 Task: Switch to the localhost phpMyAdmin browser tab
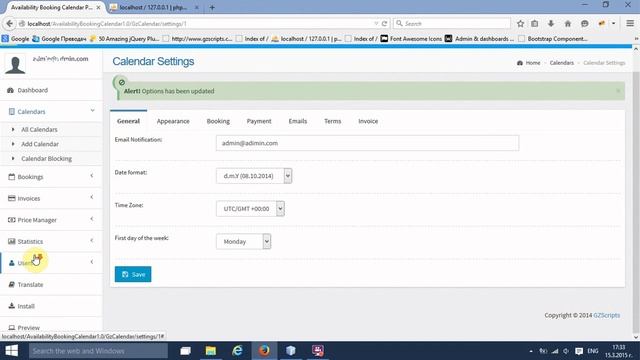(x=154, y=7)
